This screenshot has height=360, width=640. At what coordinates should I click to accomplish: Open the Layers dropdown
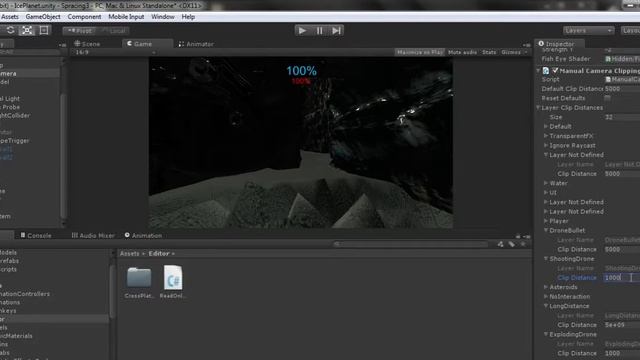tap(588, 31)
